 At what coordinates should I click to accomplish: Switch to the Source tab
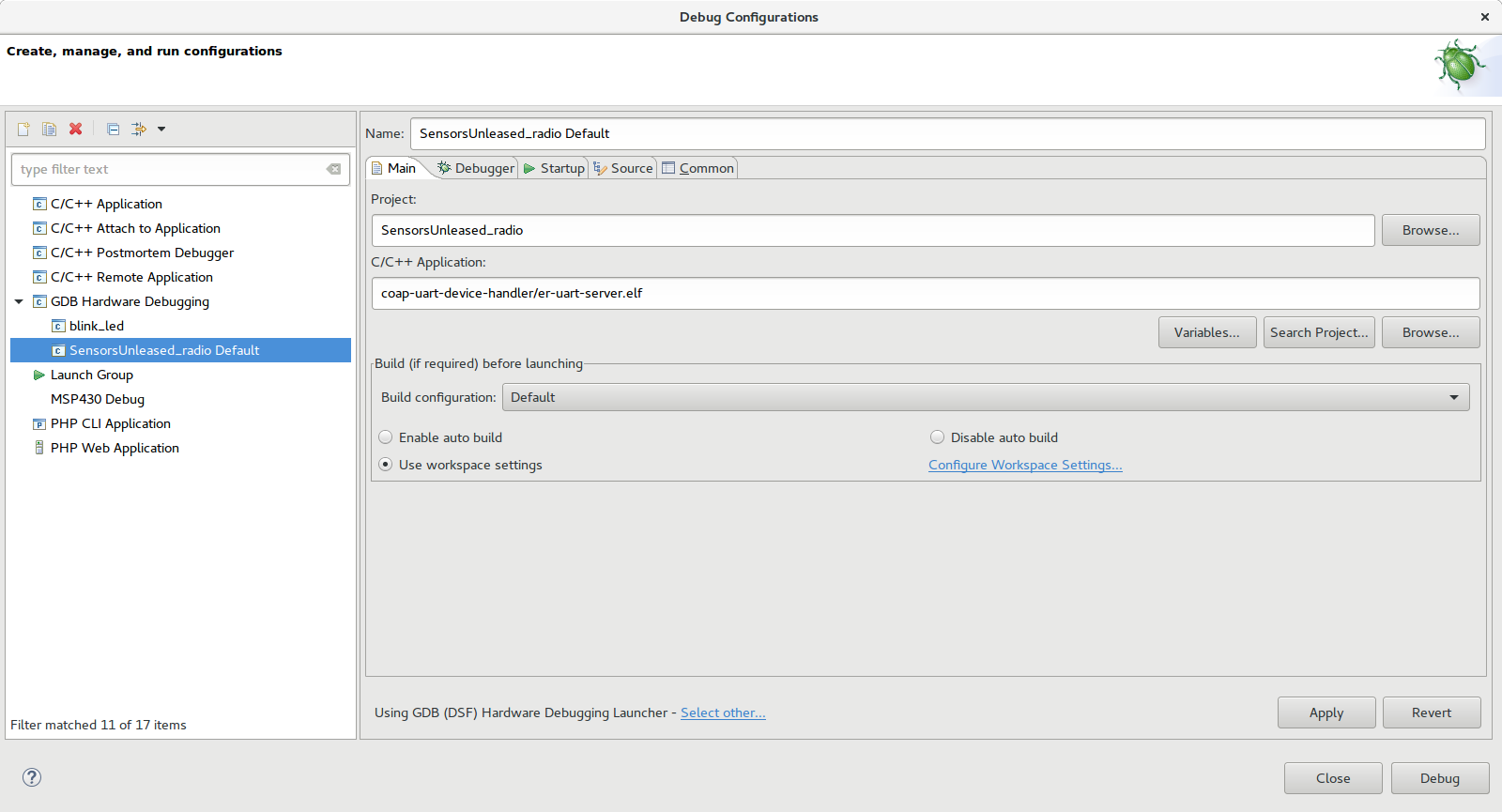pos(623,168)
